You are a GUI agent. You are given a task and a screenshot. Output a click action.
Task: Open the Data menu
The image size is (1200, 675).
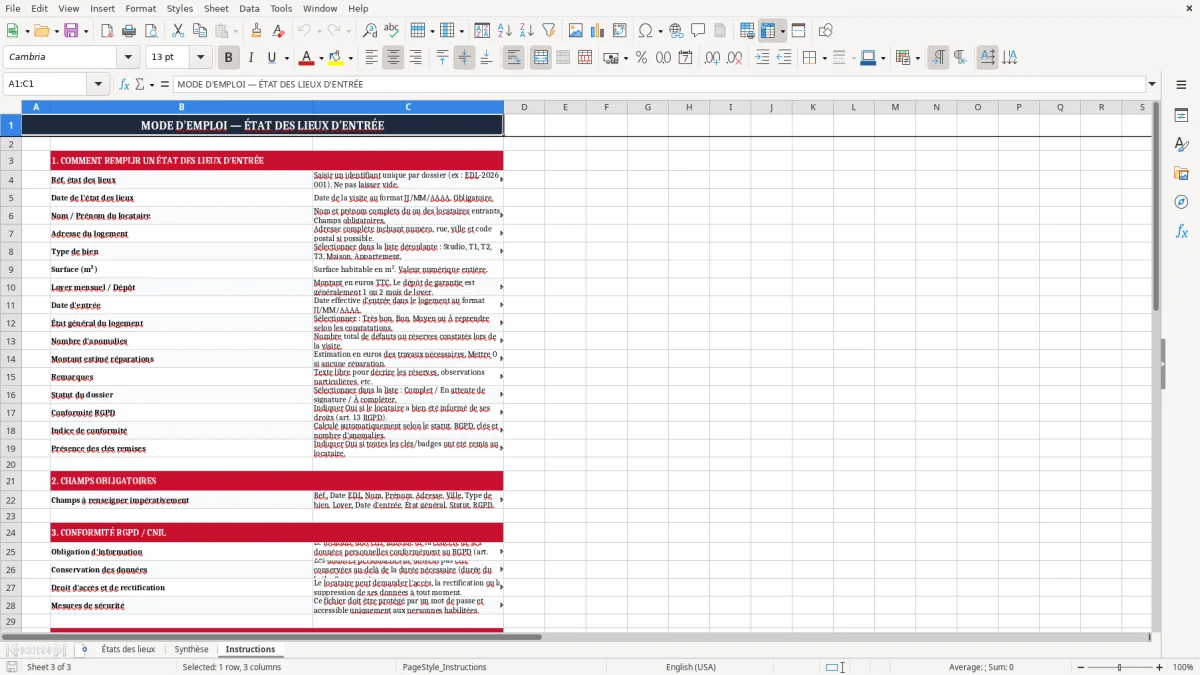[249, 8]
